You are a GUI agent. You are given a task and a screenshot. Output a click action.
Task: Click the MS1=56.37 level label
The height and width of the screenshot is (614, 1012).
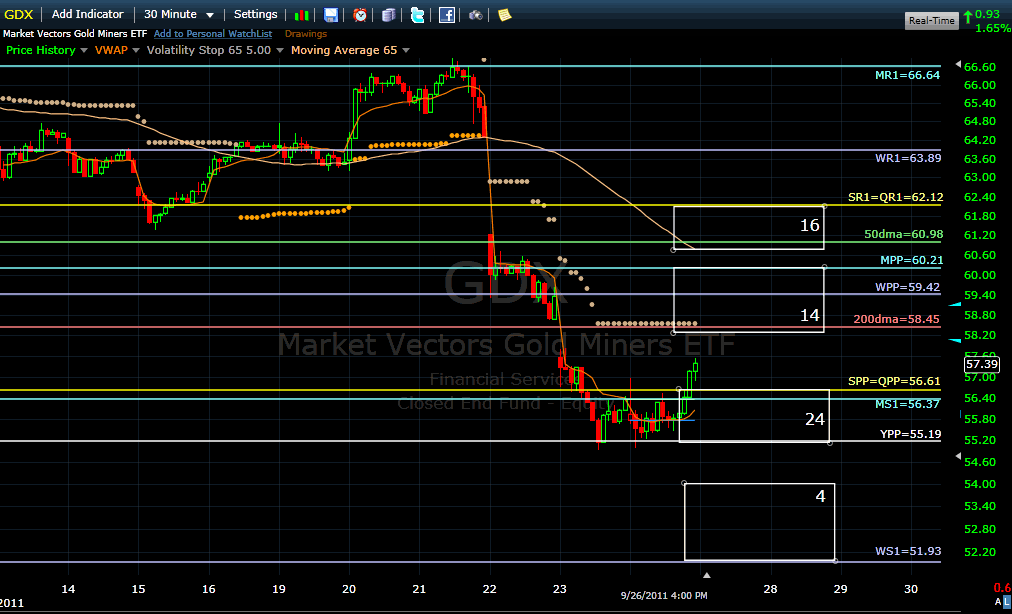[x=909, y=404]
